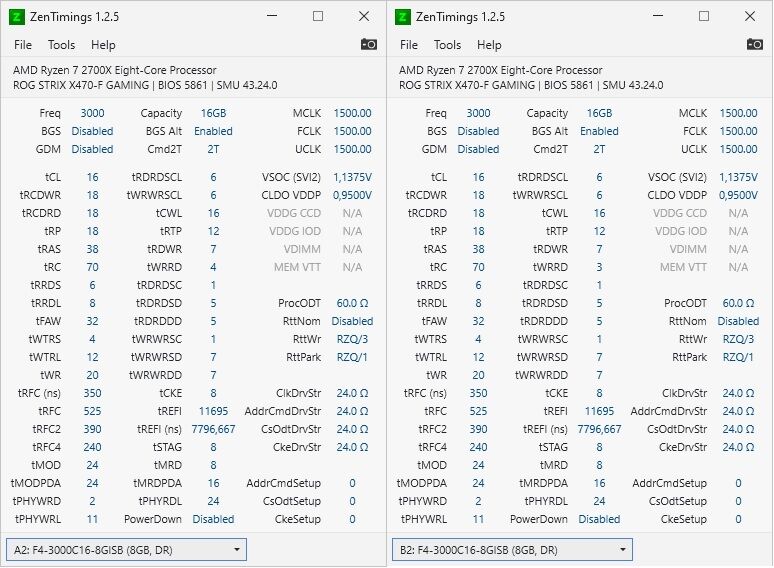Click the AddrCmdSetup value 0 in left window
Image resolution: width=774 pixels, height=568 pixels.
coord(352,483)
